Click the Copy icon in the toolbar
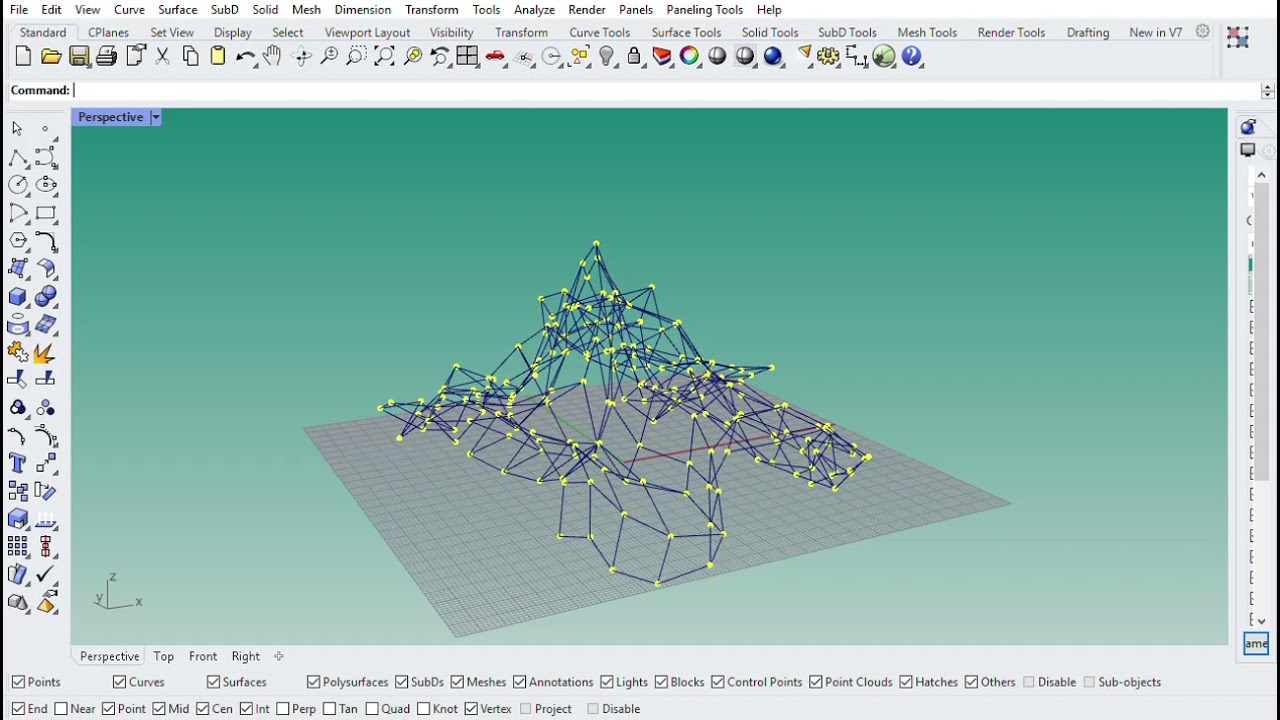1280x720 pixels. (190, 56)
